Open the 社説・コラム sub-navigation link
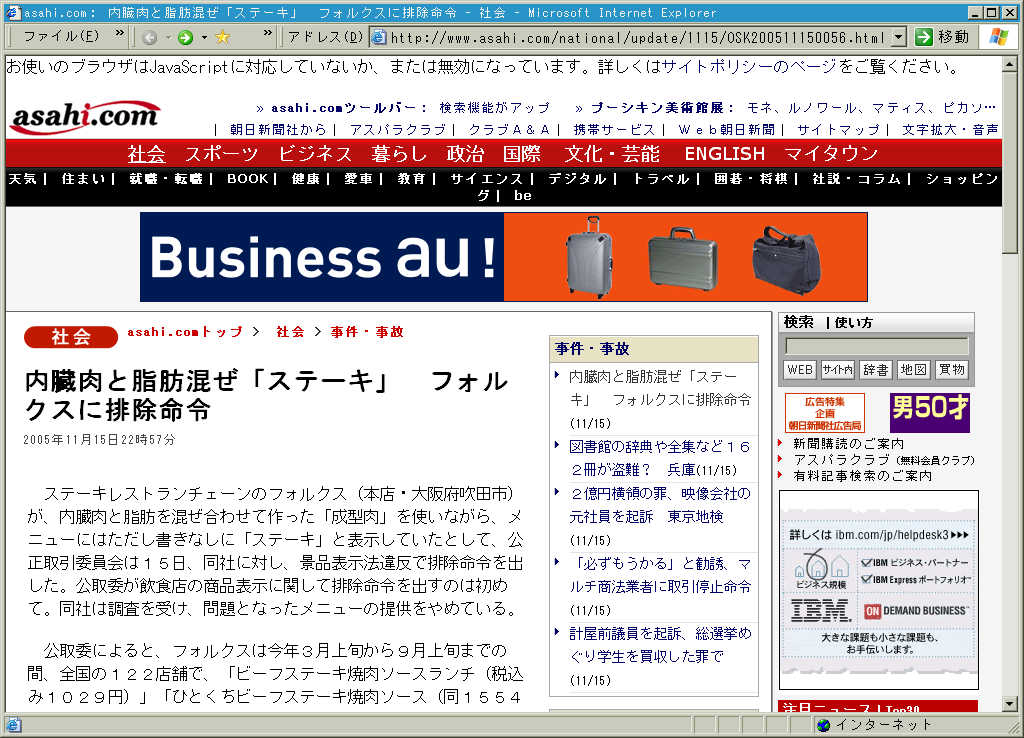1024x738 pixels. [x=857, y=178]
